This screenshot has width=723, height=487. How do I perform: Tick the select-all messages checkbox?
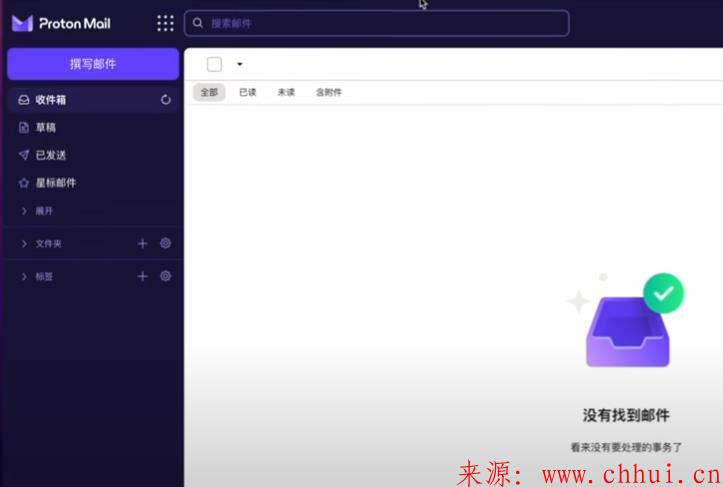click(214, 64)
